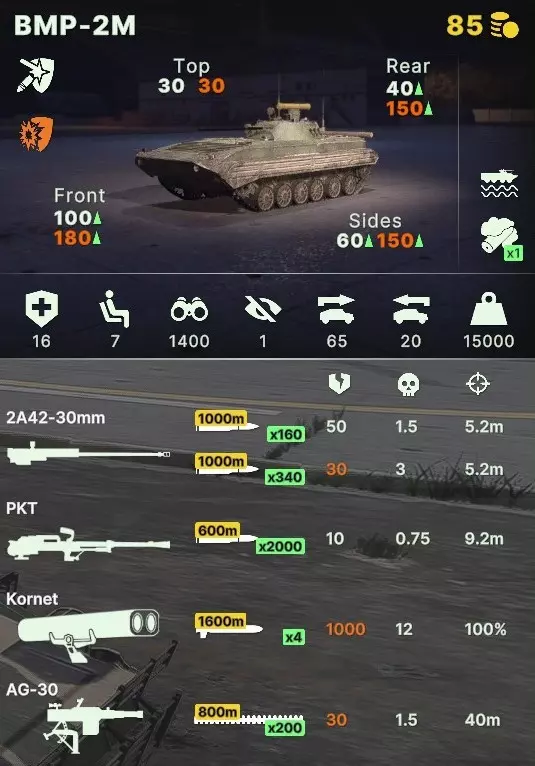Click the binoculars optics range icon
Image resolution: width=535 pixels, height=766 pixels.
(x=189, y=309)
